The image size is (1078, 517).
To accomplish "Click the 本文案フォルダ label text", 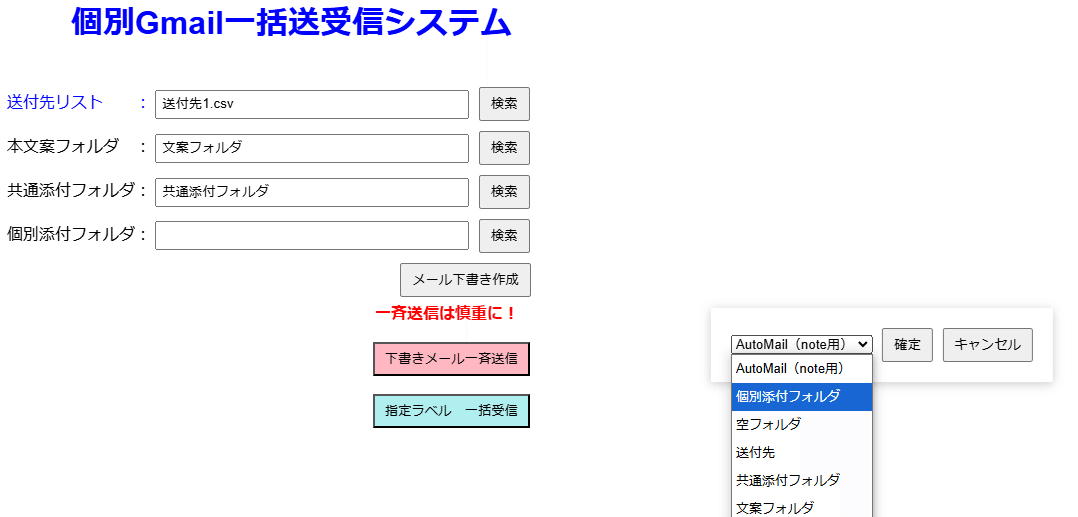I will click(x=63, y=146).
